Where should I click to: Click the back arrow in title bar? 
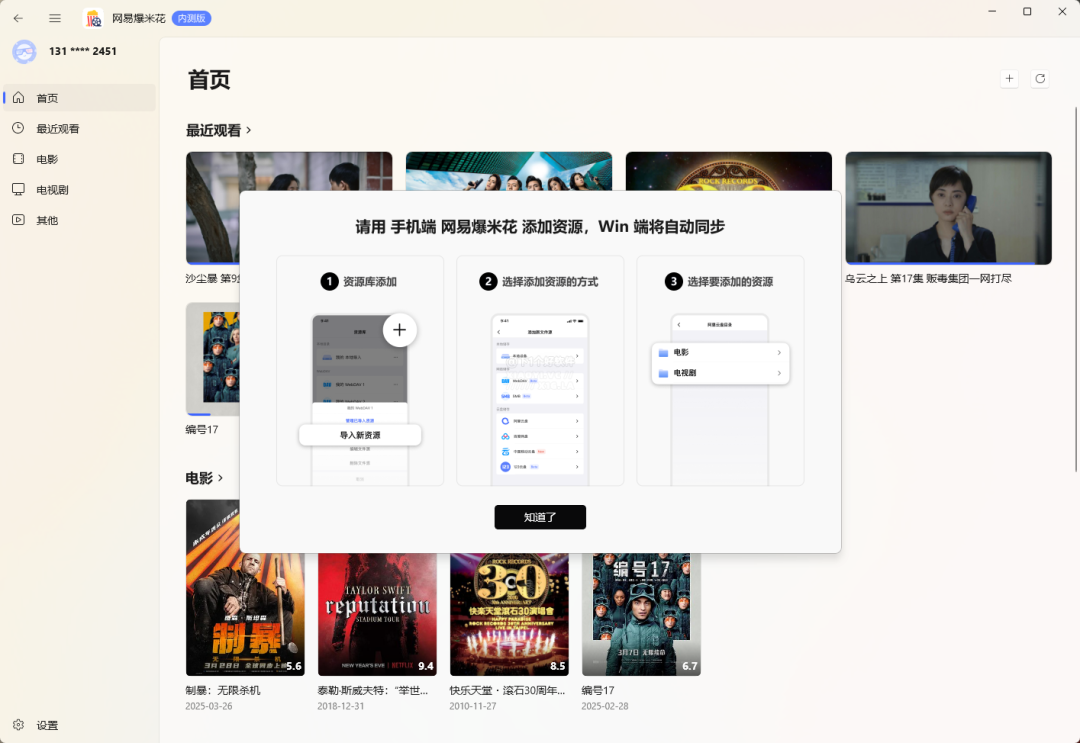point(19,19)
